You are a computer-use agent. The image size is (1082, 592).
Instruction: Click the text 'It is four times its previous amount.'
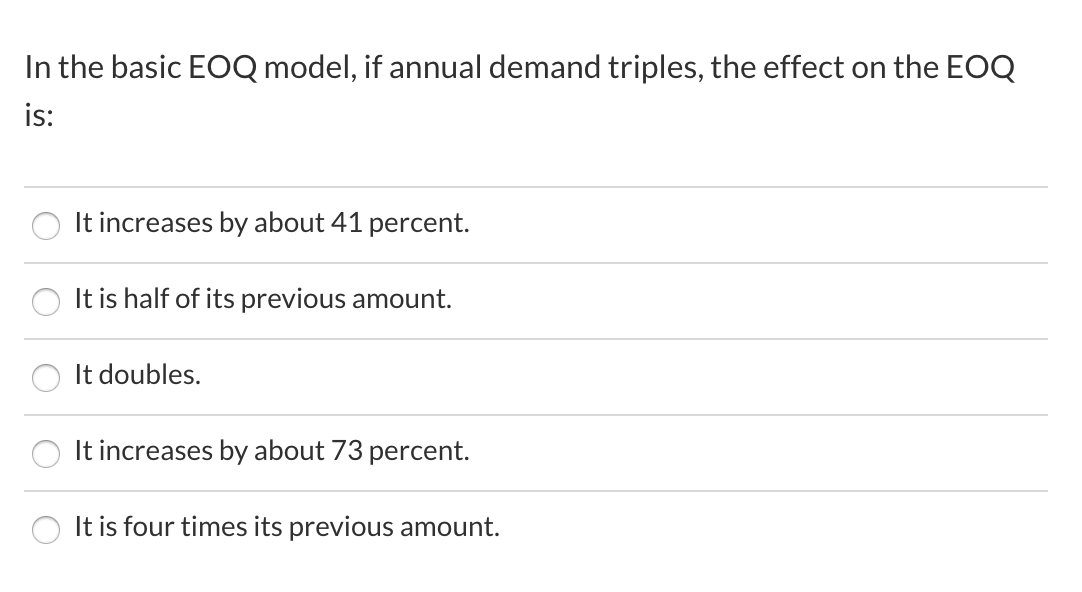(x=287, y=526)
